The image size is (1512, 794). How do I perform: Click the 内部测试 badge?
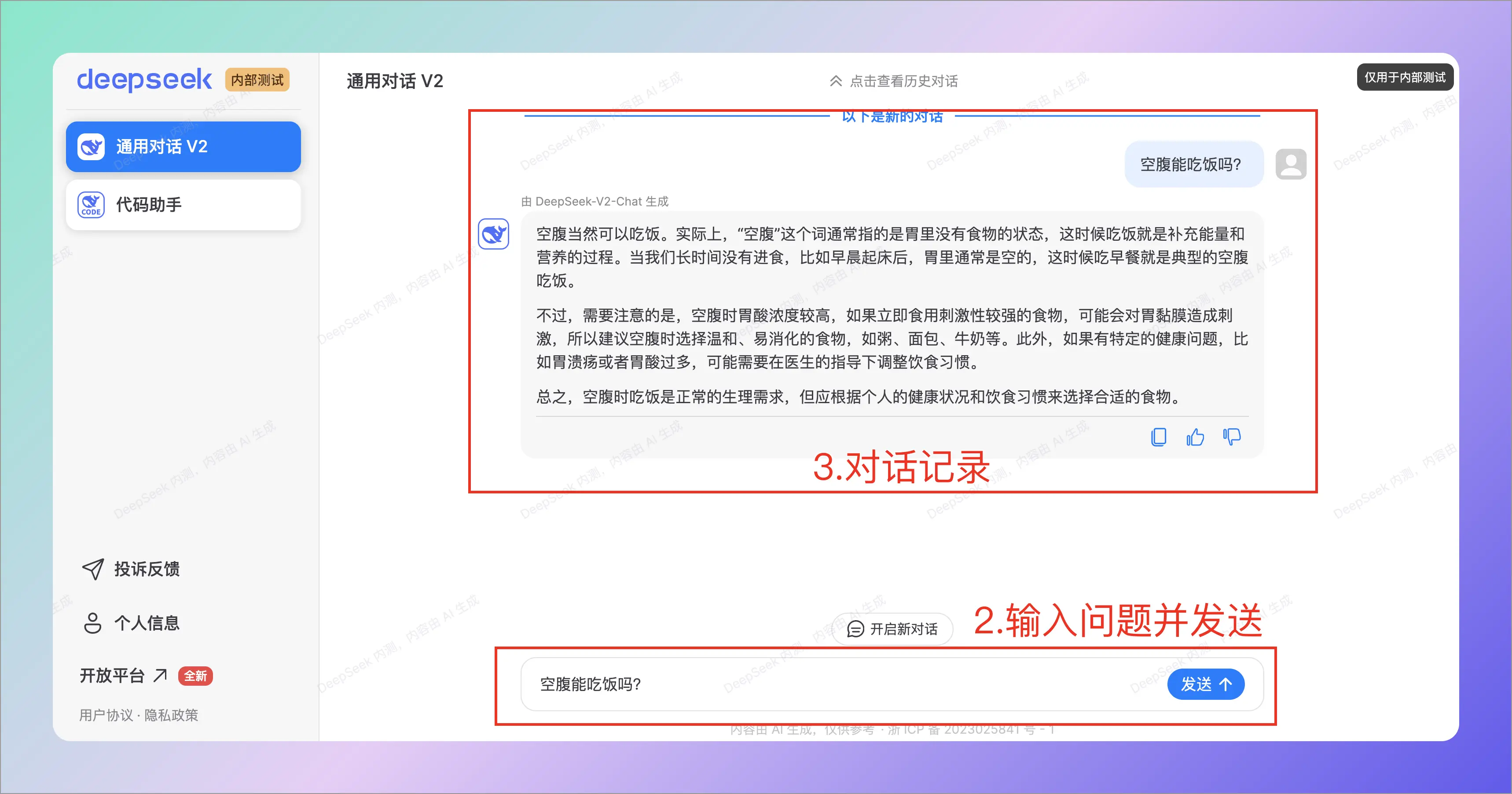(257, 80)
